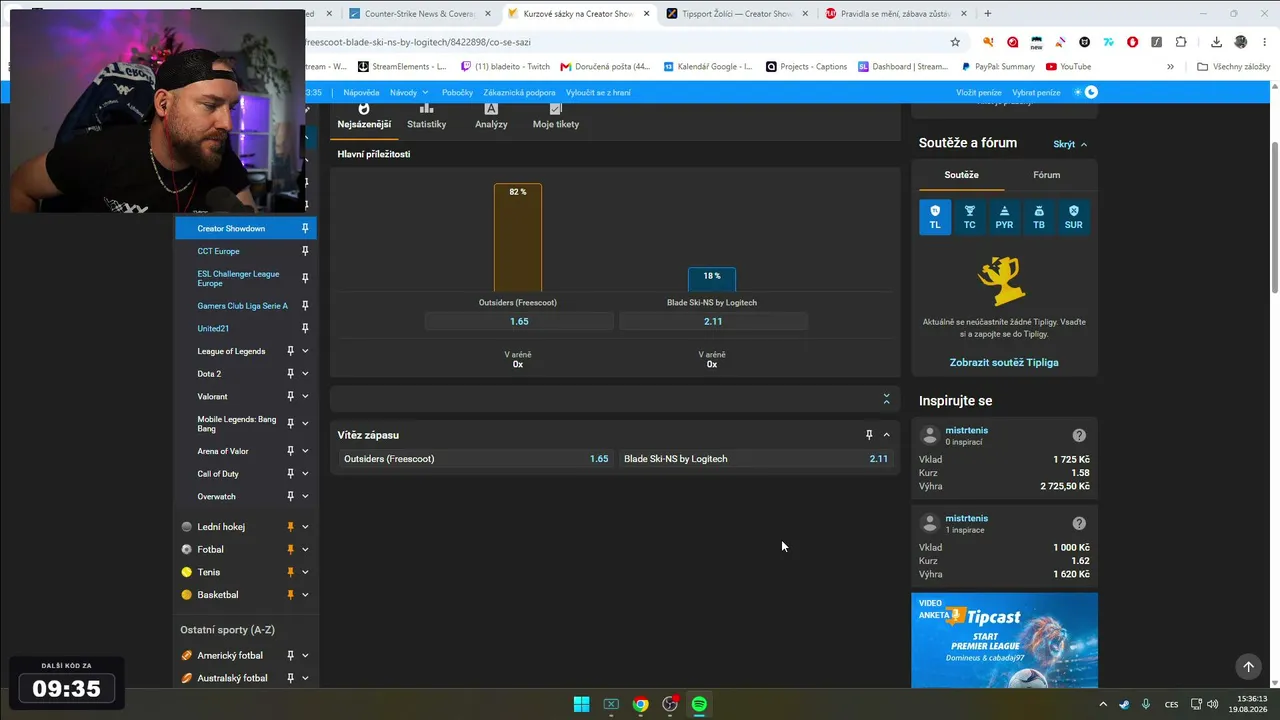Expand the Valorant list
Image resolution: width=1280 pixels, height=720 pixels.
click(305, 397)
